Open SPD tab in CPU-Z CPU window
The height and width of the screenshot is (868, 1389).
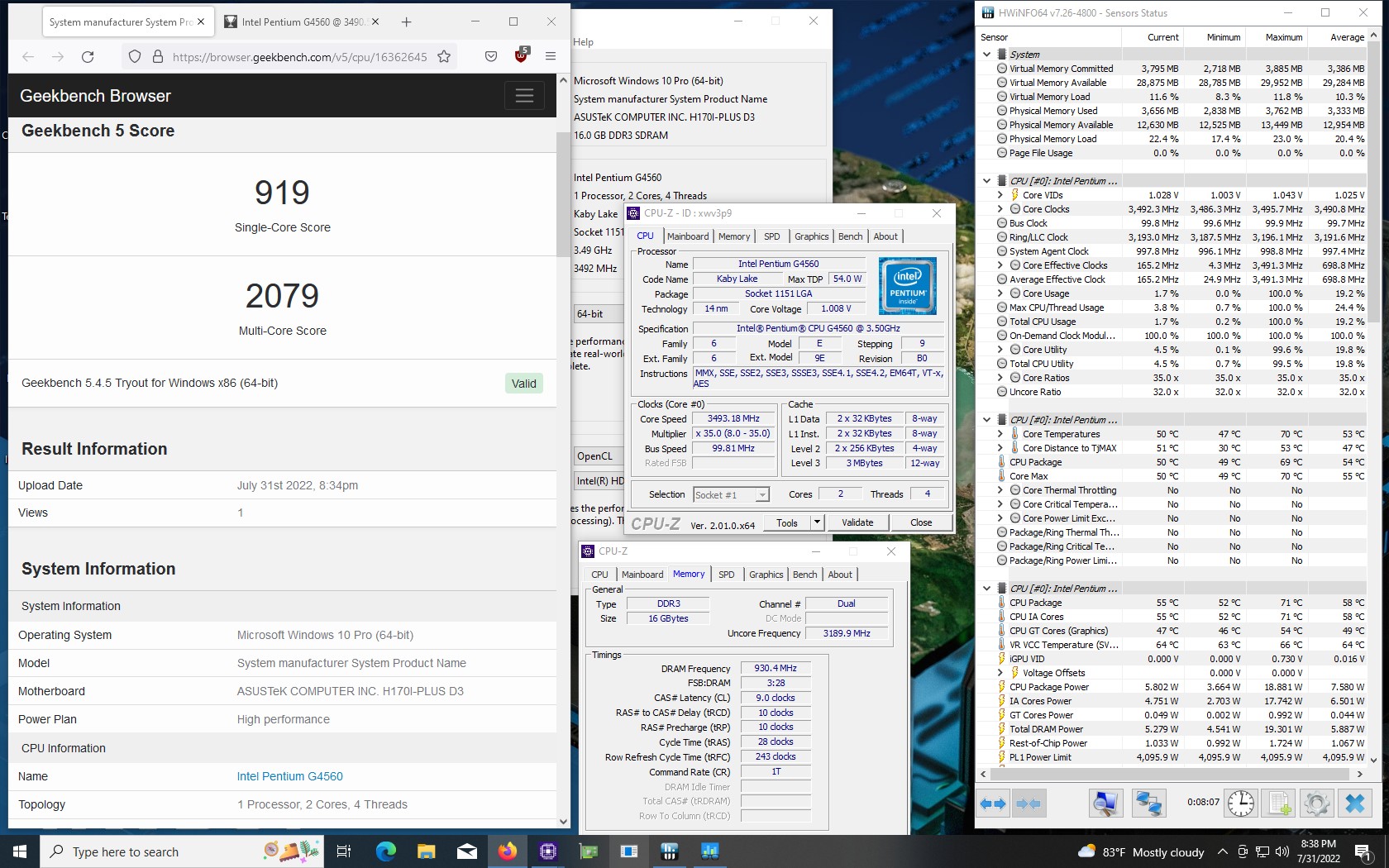[x=771, y=236]
